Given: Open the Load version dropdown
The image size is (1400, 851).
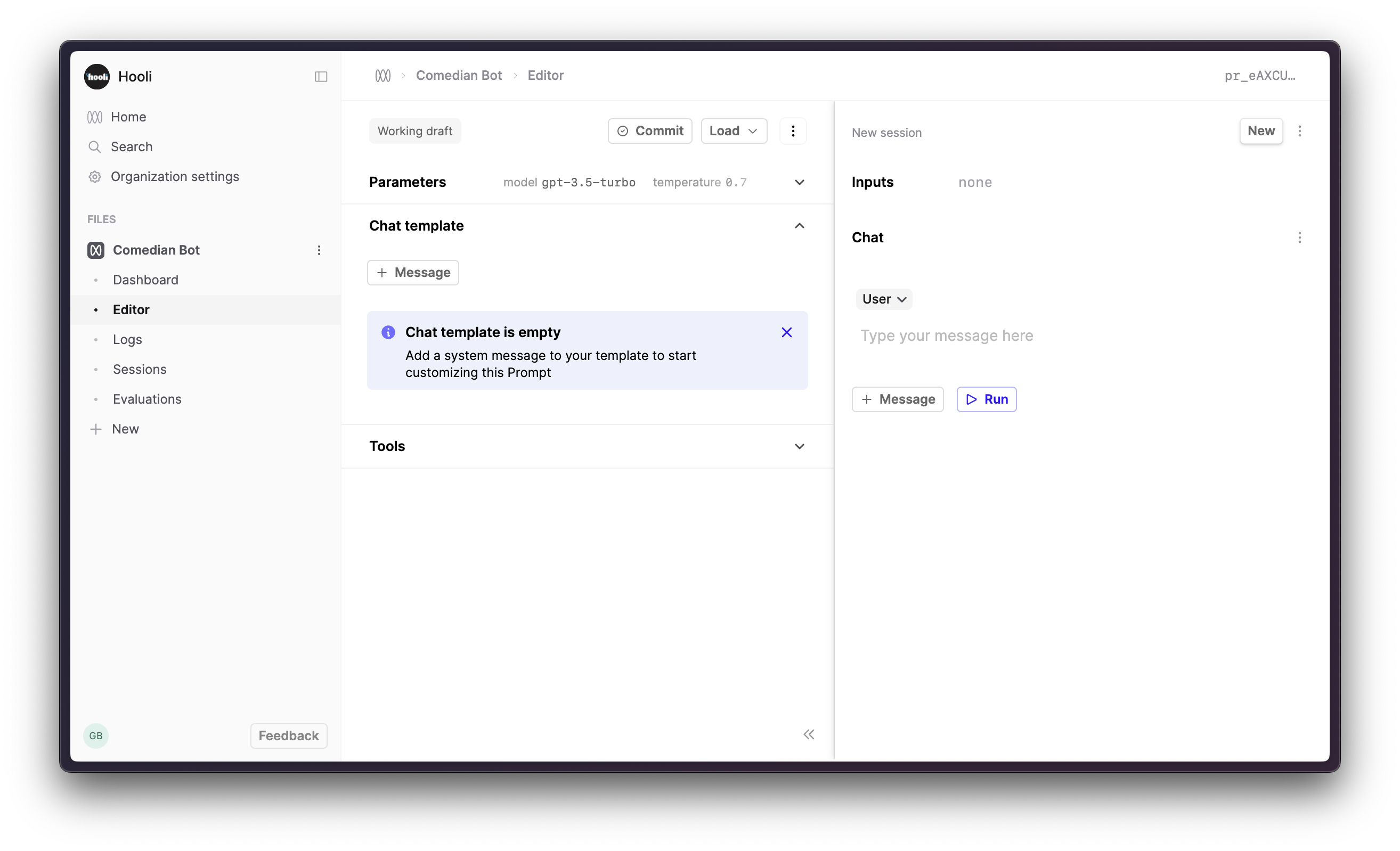Looking at the screenshot, I should pos(734,130).
